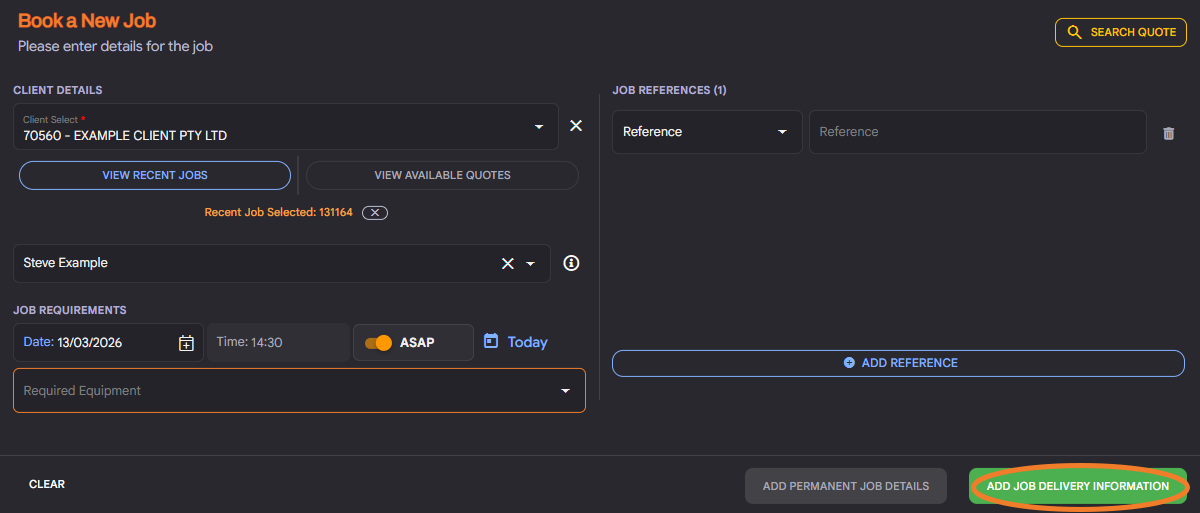
Task: Open the Client Select dropdown arrow
Action: tap(538, 127)
